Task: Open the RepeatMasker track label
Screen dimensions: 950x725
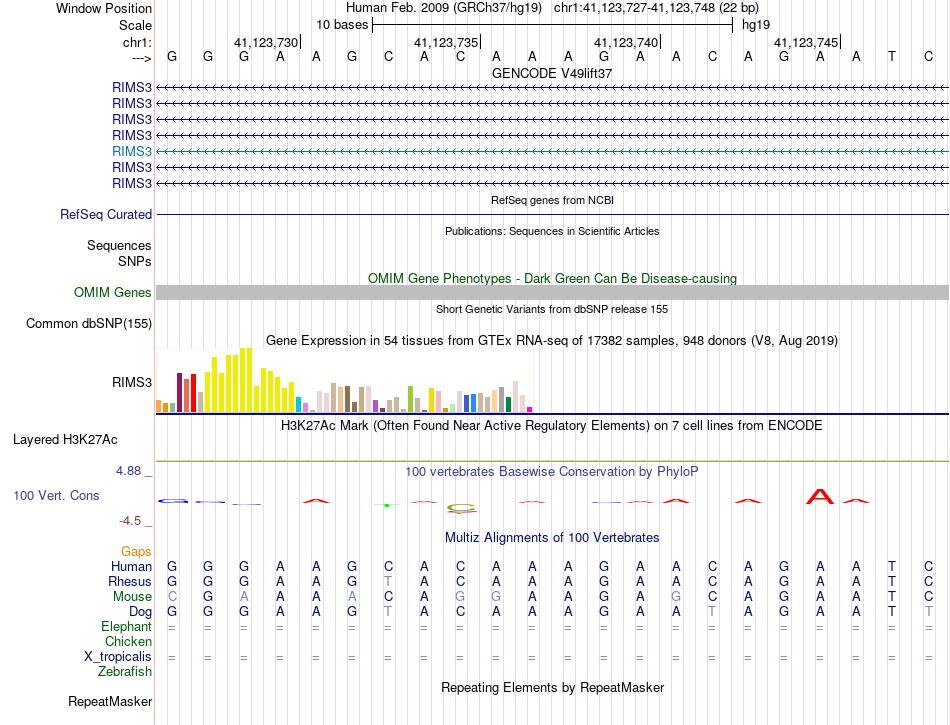Action: point(110,701)
